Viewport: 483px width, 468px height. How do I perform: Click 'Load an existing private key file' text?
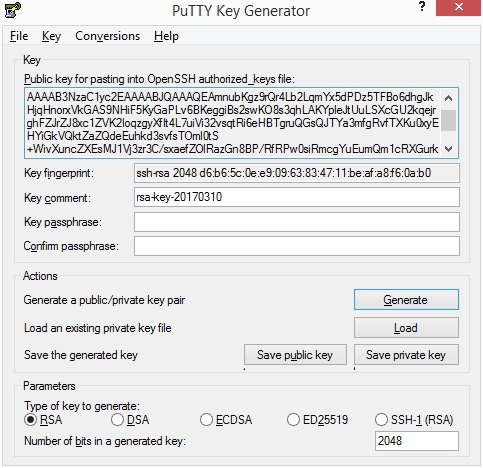98,328
